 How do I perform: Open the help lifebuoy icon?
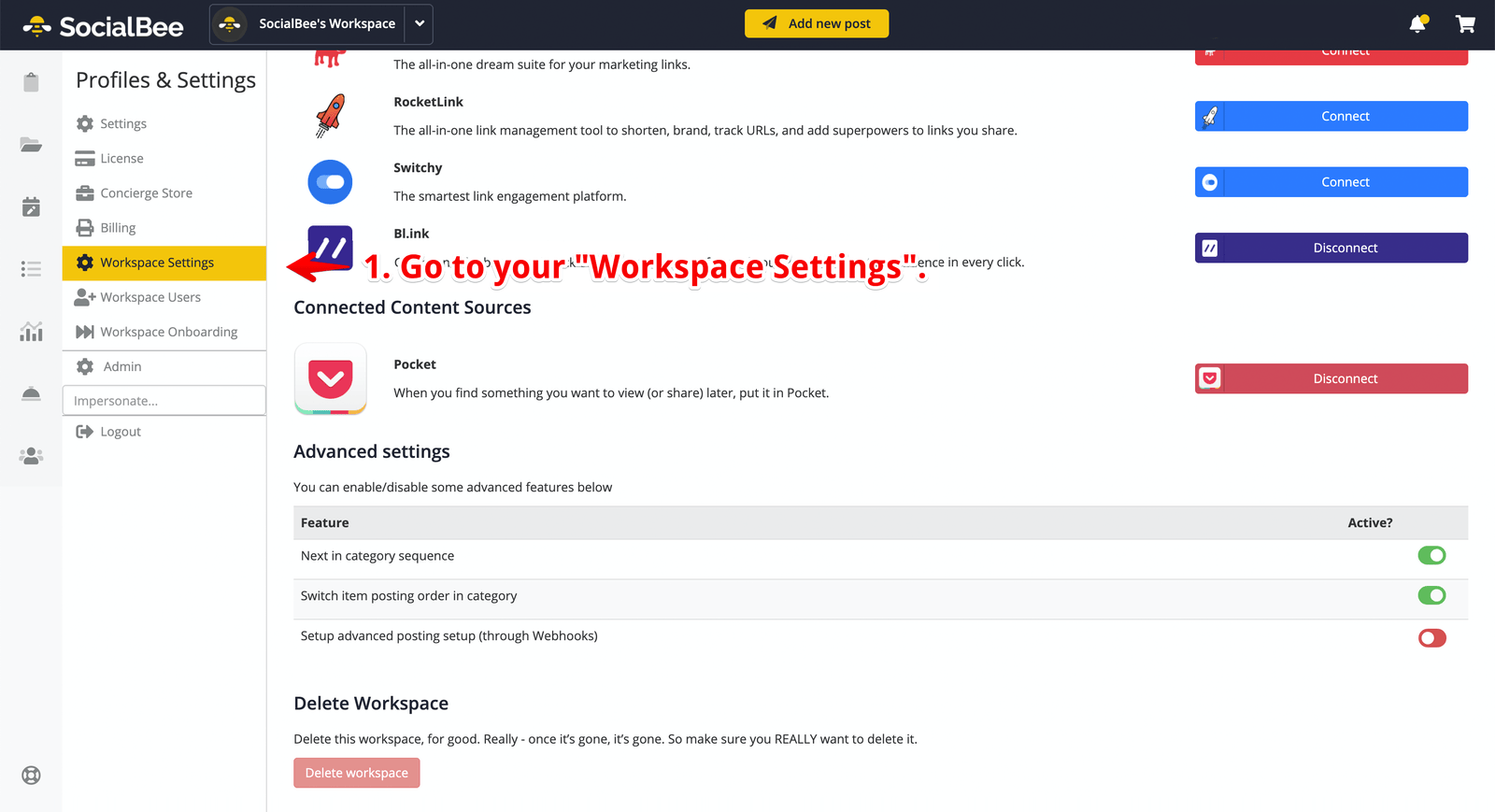(31, 776)
